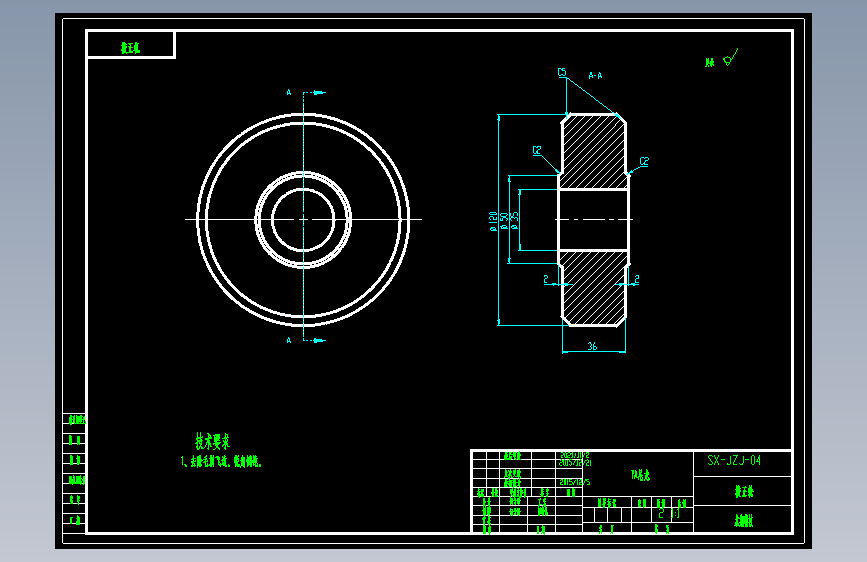Click the top section marker A

289,92
